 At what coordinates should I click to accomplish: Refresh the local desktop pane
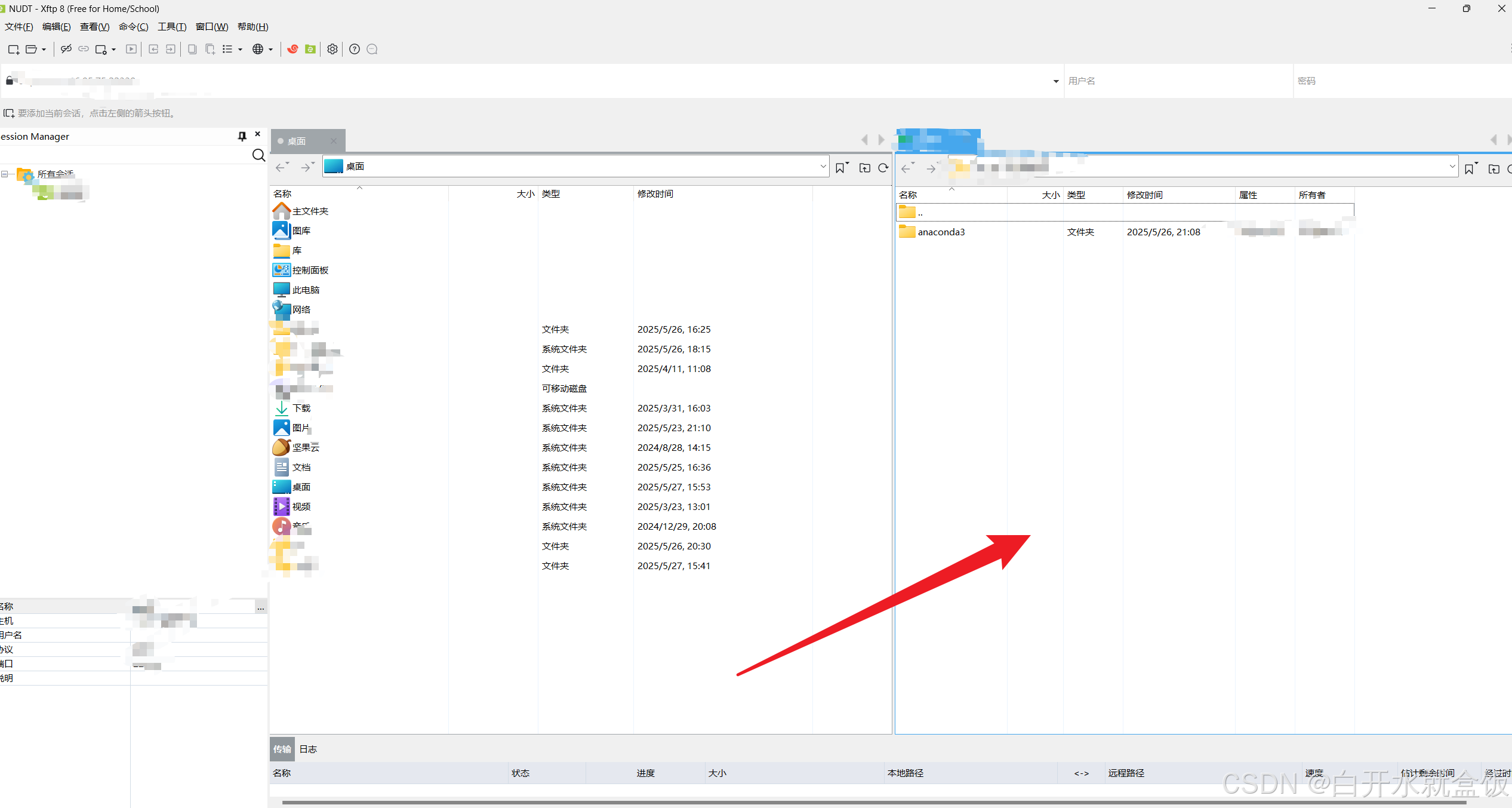pyautogui.click(x=883, y=168)
